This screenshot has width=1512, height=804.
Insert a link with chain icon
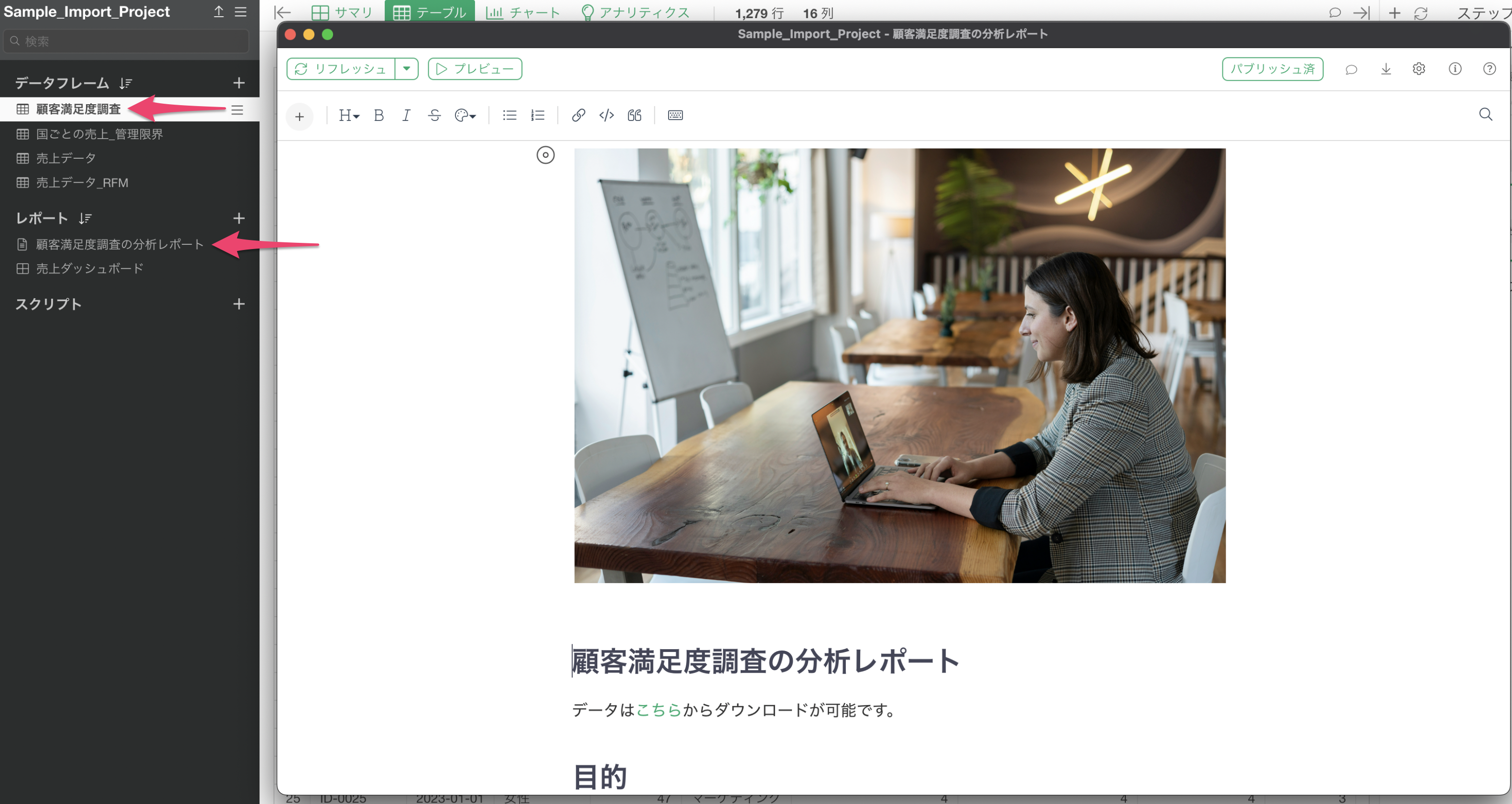[578, 115]
